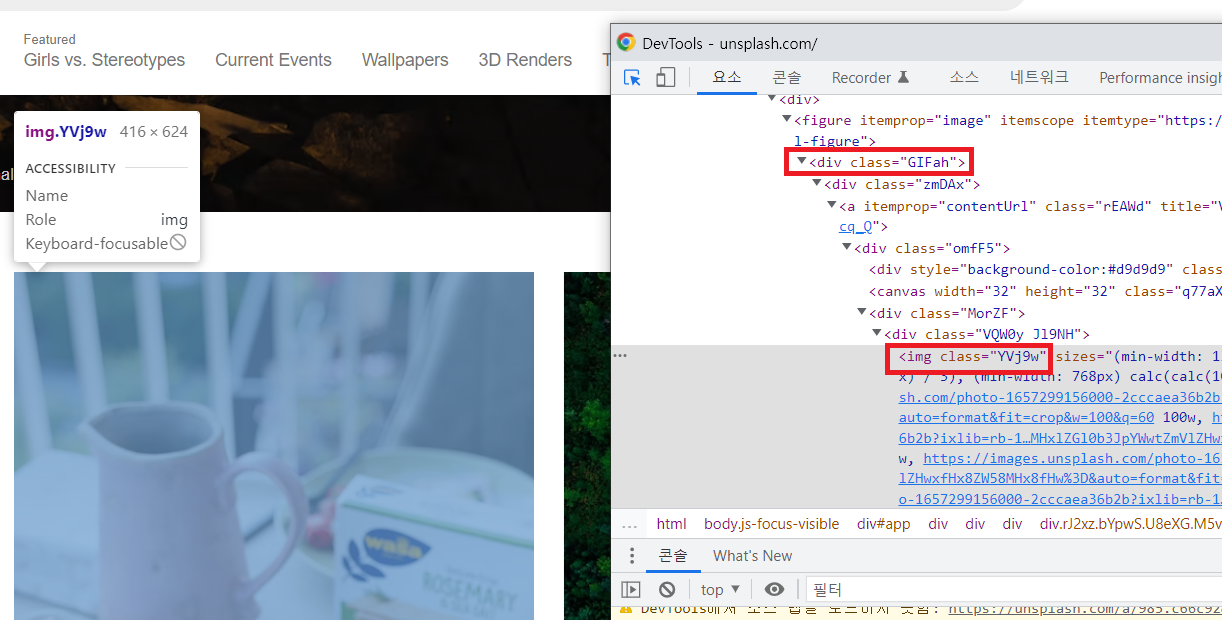Create live expression with eye icon
Viewport: 1222px width, 620px height.
[x=775, y=590]
